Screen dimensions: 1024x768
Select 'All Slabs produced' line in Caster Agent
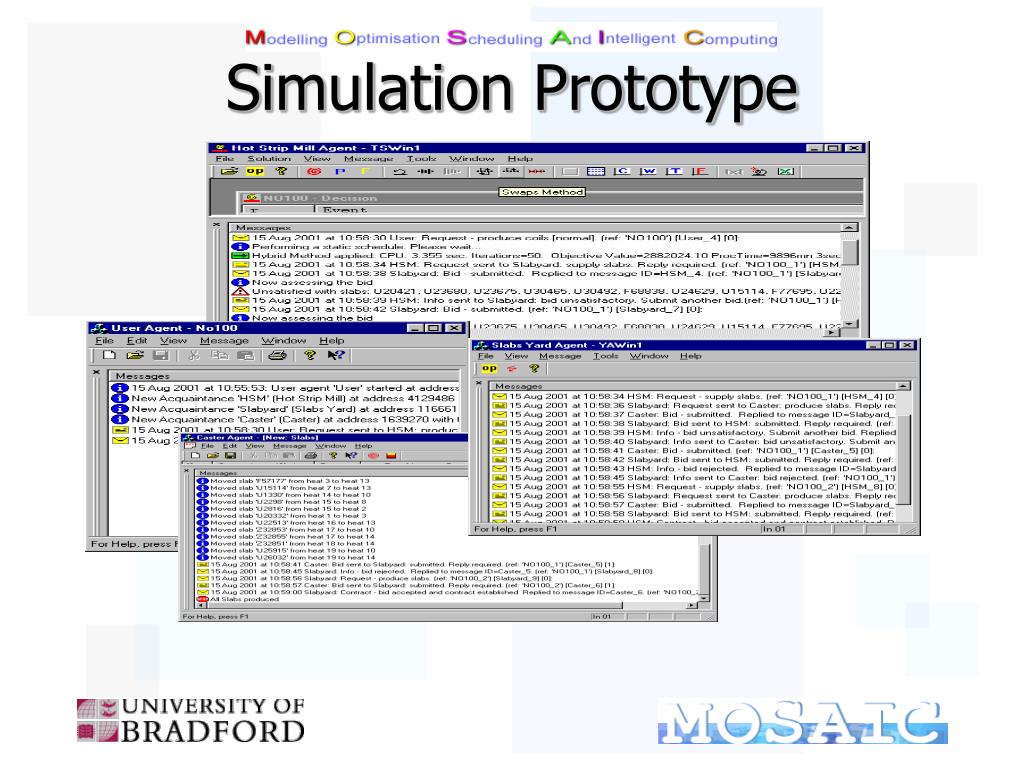click(238, 599)
